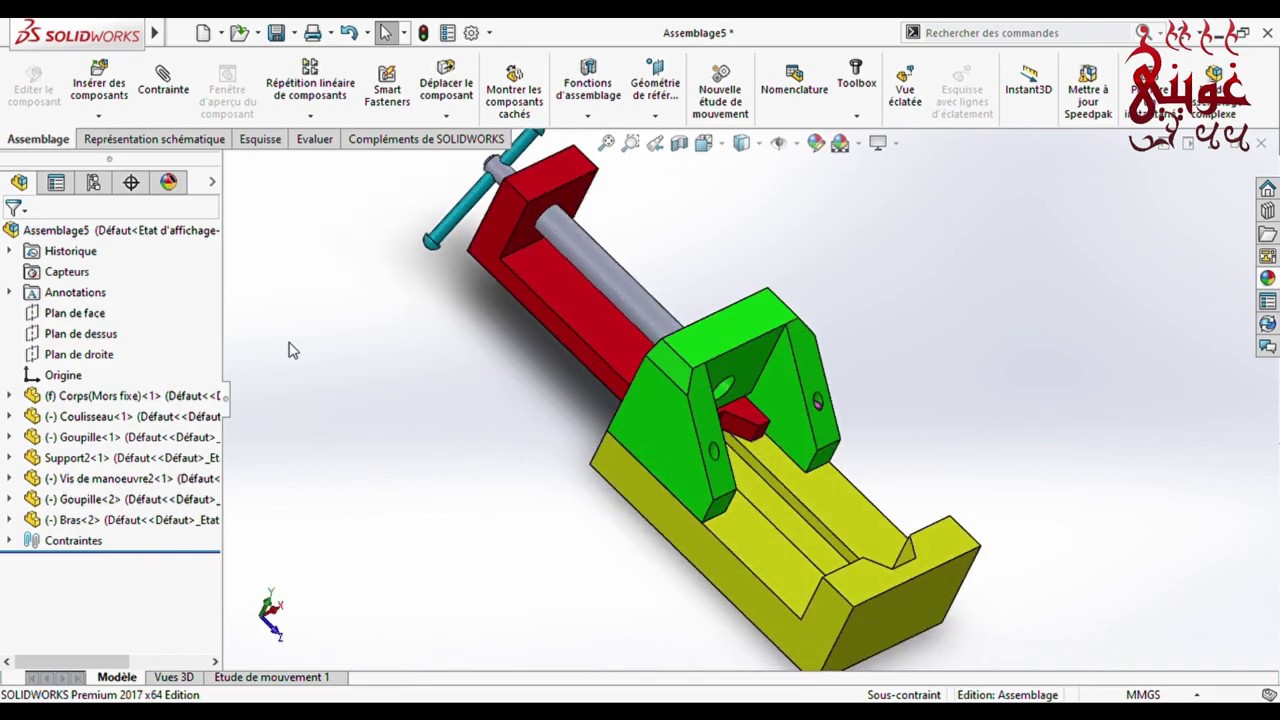This screenshot has width=1280, height=720.
Task: Click the Undo arrow icon
Action: 348,33
